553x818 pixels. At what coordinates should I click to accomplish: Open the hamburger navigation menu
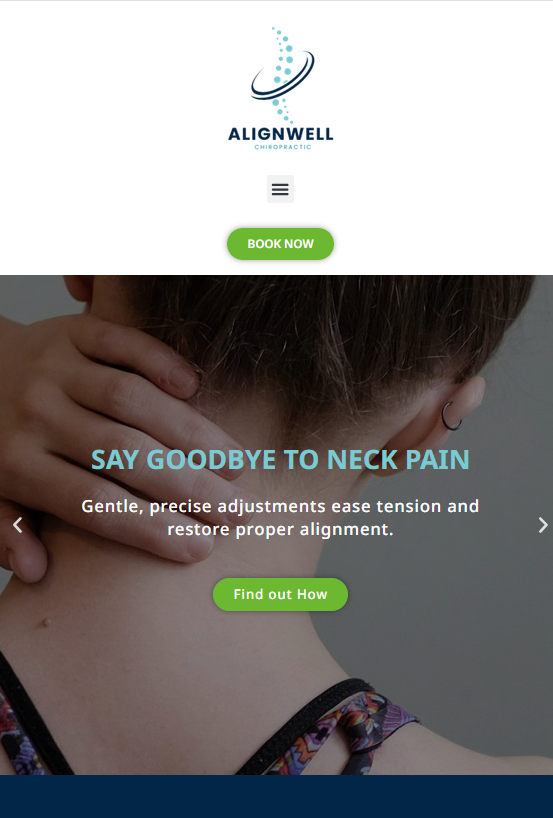[x=280, y=189]
